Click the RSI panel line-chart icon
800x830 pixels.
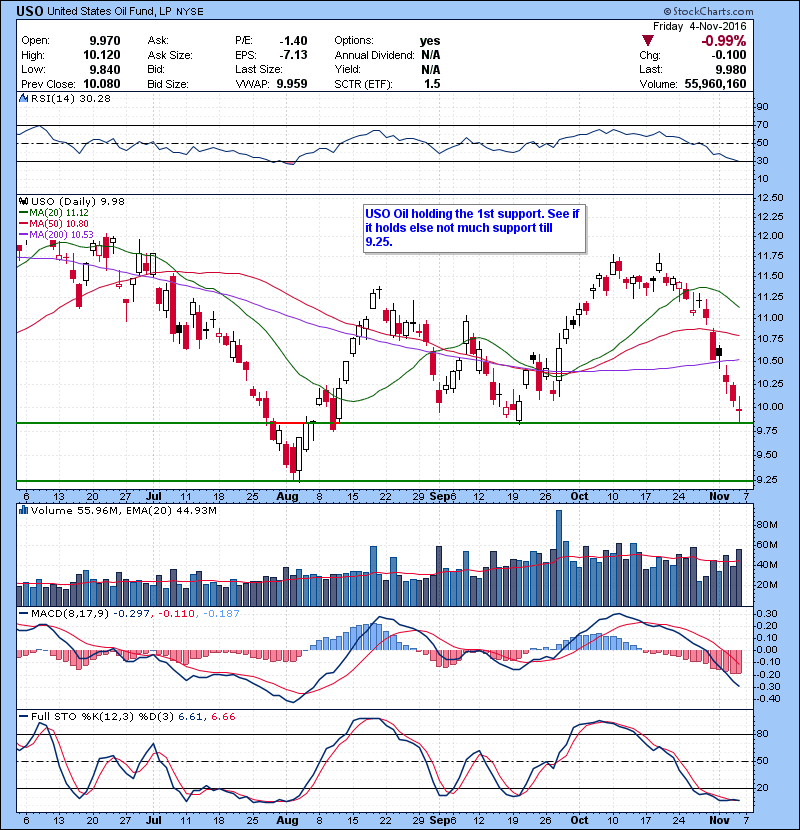click(x=23, y=98)
